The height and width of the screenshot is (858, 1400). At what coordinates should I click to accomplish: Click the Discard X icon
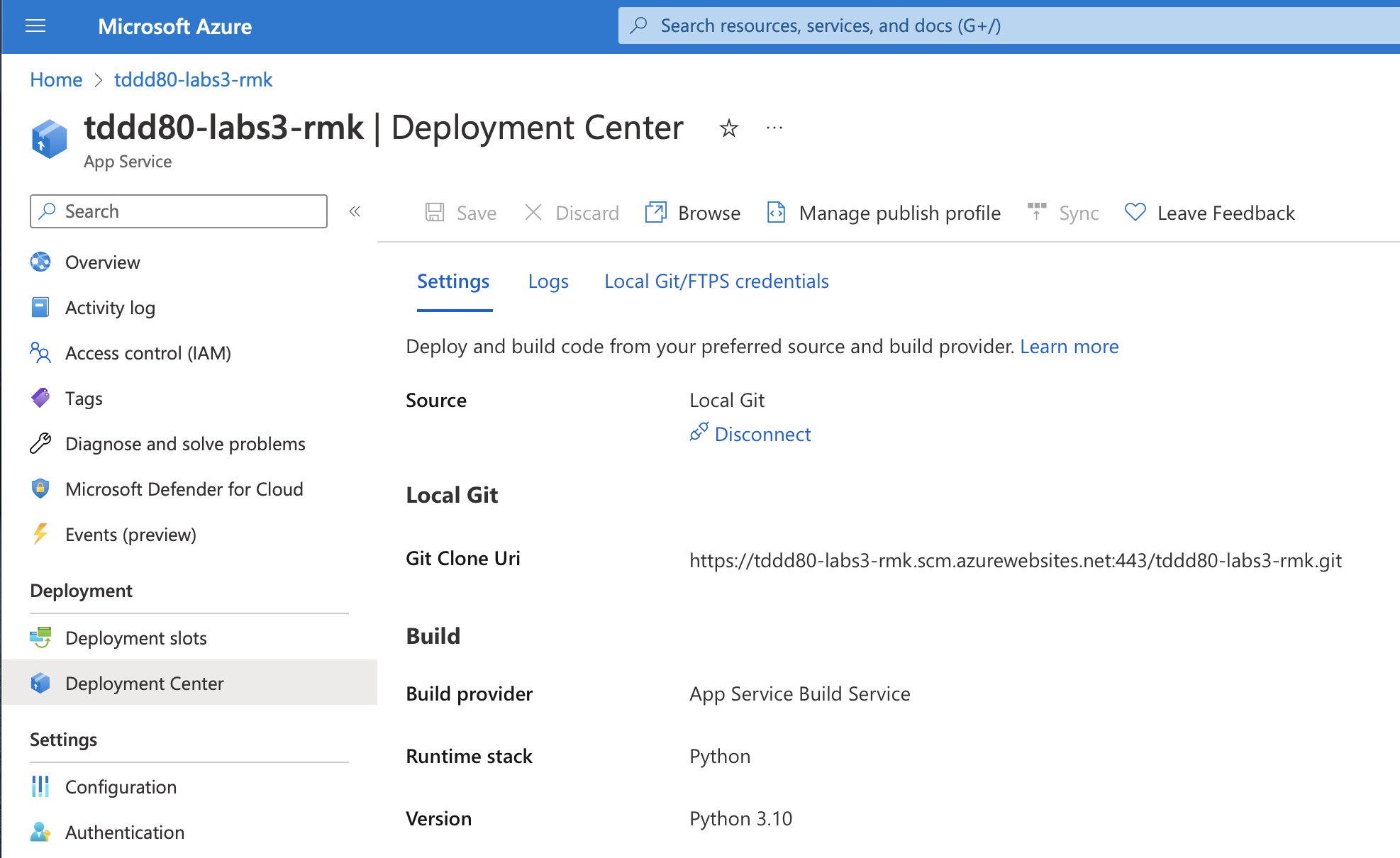533,212
